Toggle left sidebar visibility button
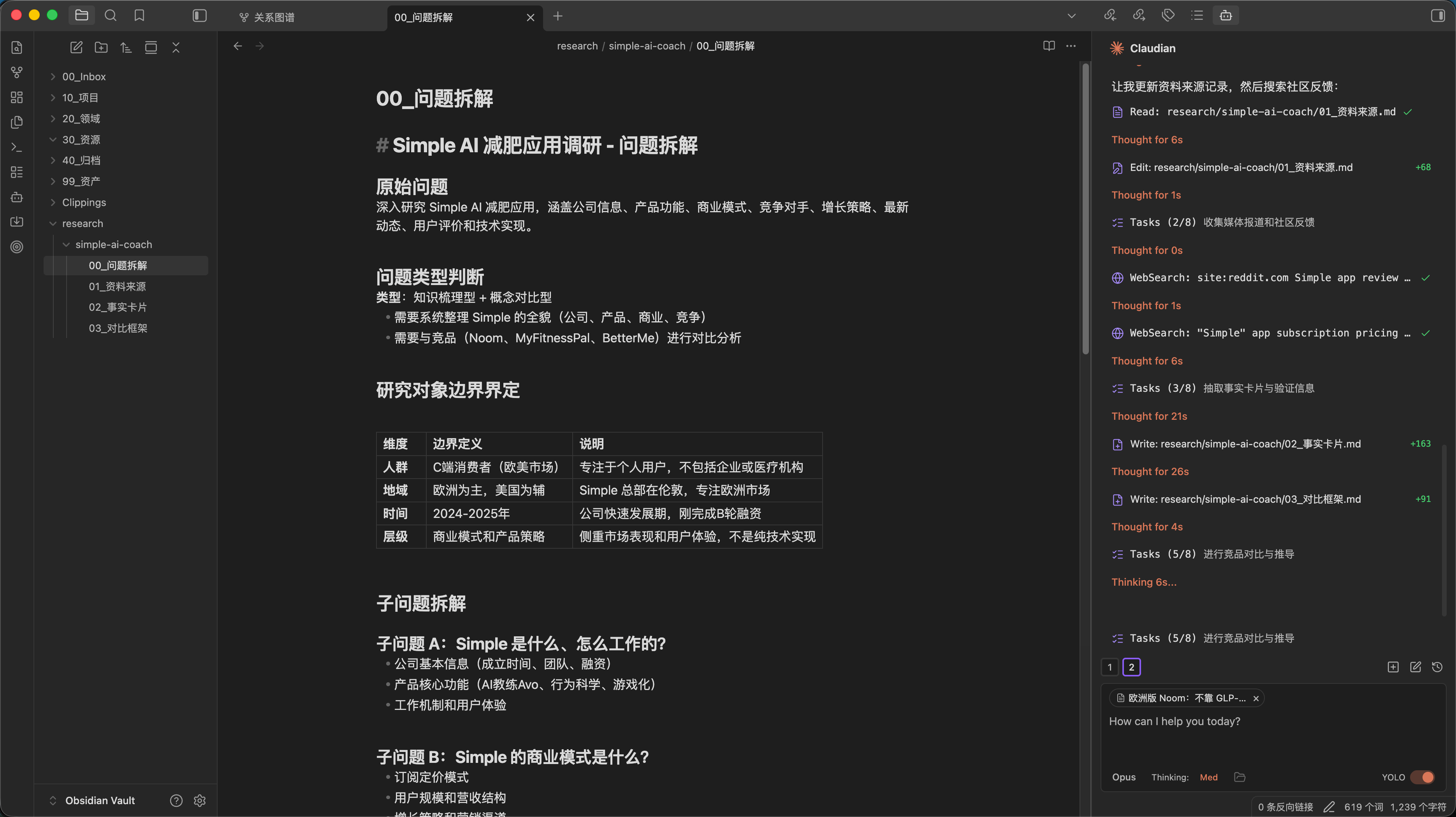This screenshot has height=817, width=1456. (x=200, y=16)
